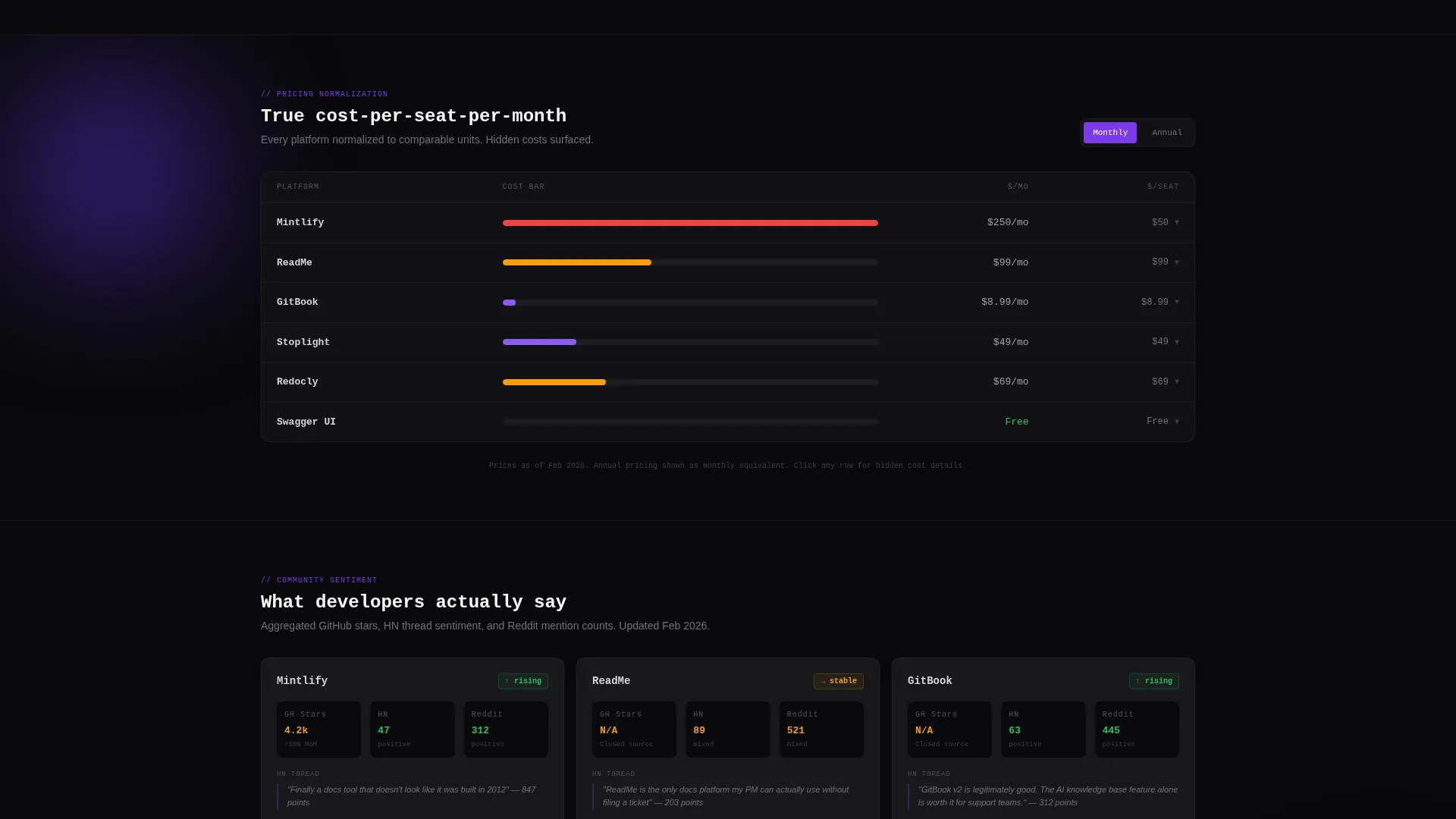Expand GitBook pricing row chevron
Screen dimensions: 1456x819
click(x=1177, y=303)
